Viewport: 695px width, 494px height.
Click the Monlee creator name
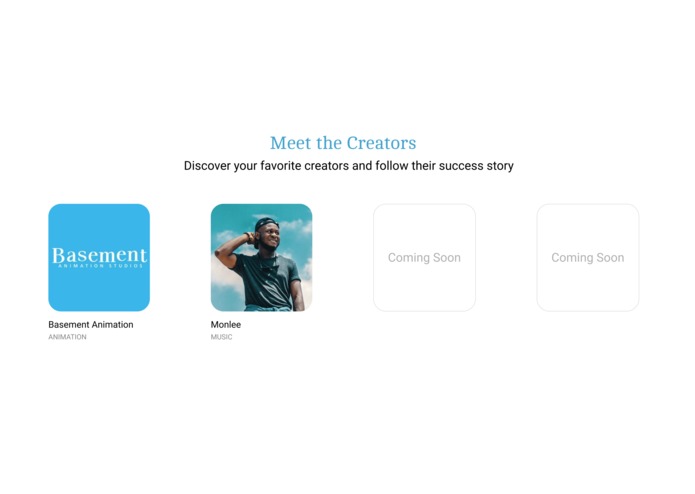[226, 324]
